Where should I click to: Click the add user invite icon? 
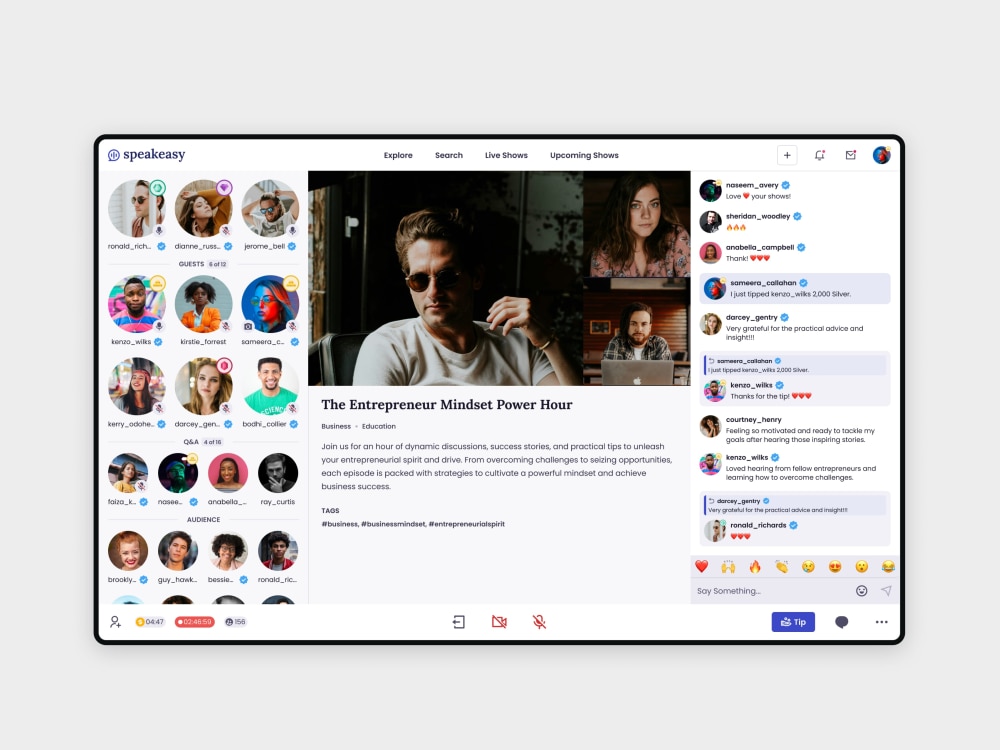coord(115,622)
